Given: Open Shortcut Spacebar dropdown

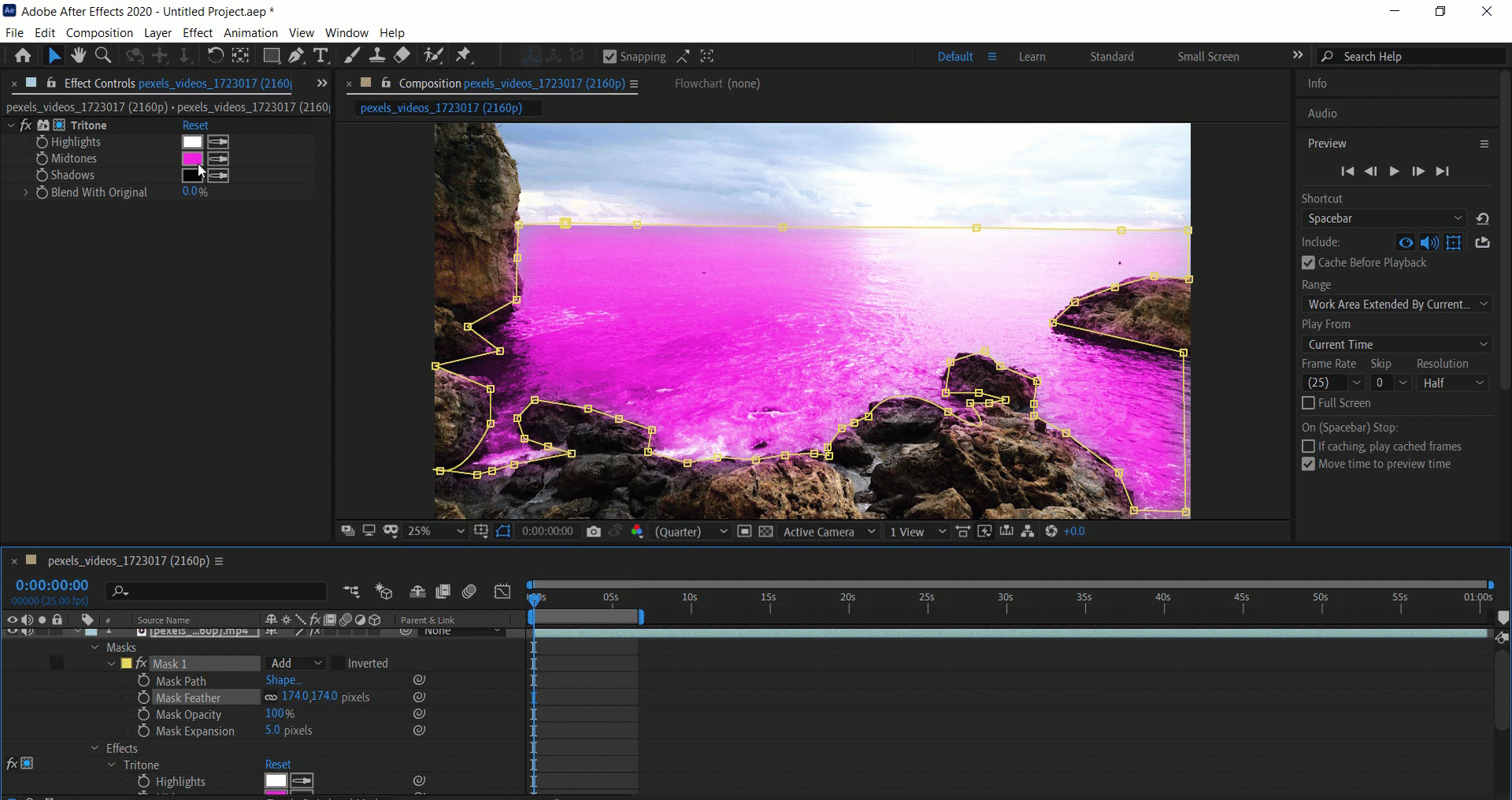Looking at the screenshot, I should click(1385, 219).
